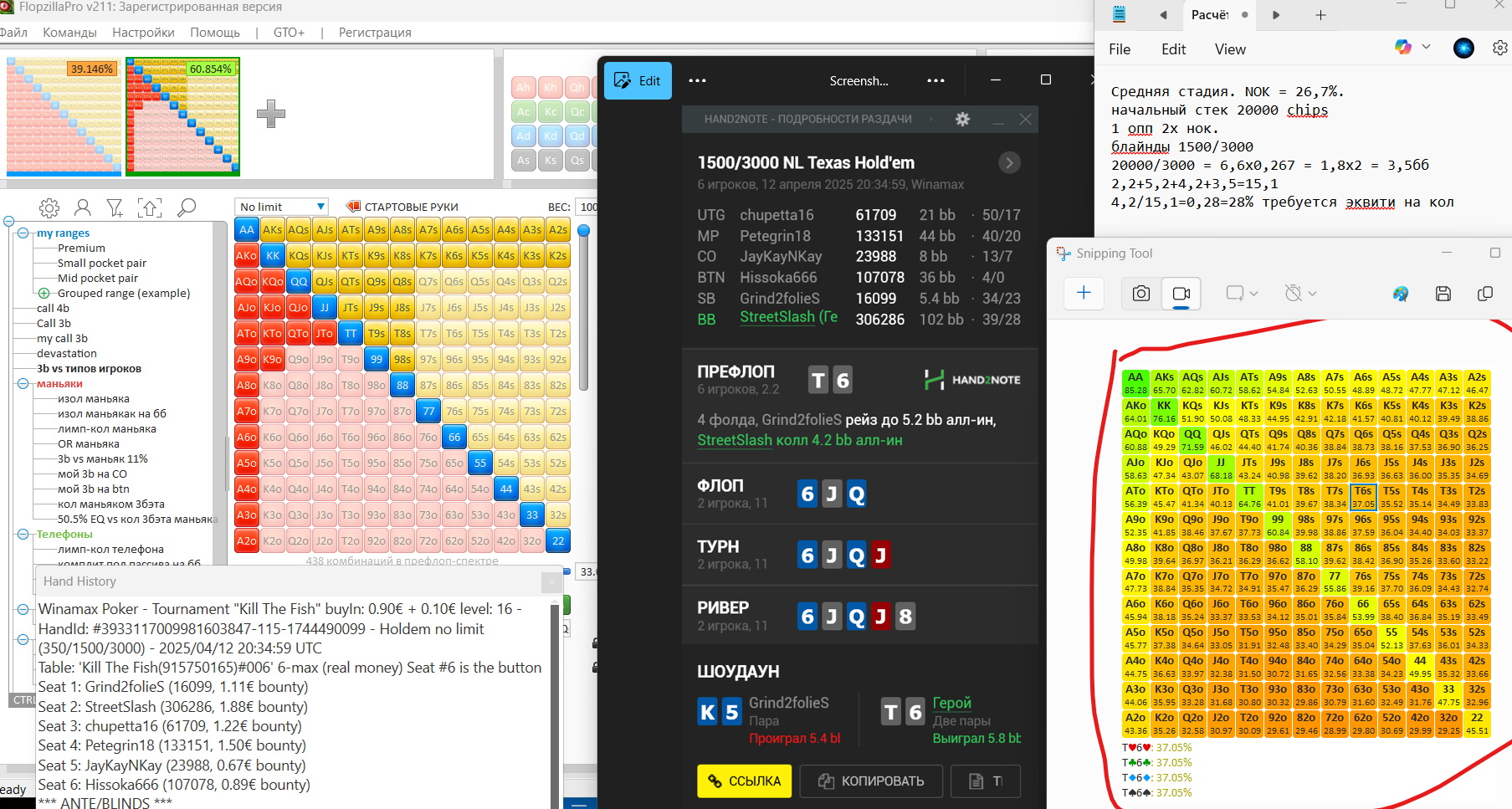Go to the next Notepad tab arrow
This screenshot has width=1512, height=809.
click(x=1276, y=15)
